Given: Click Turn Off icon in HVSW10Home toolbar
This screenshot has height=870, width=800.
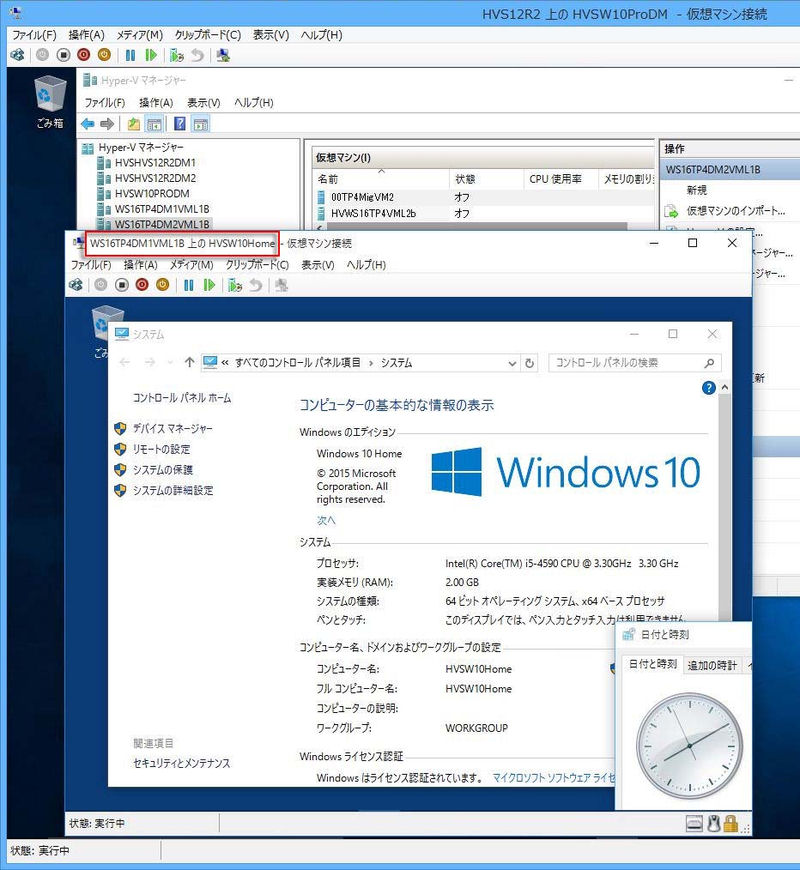Looking at the screenshot, I should pos(121,285).
